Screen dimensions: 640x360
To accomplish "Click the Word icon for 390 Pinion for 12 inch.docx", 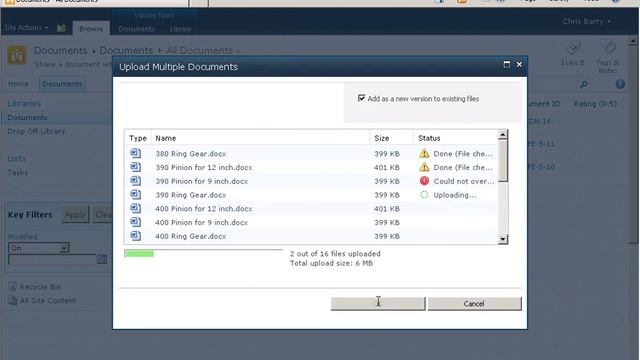I will tap(136, 167).
